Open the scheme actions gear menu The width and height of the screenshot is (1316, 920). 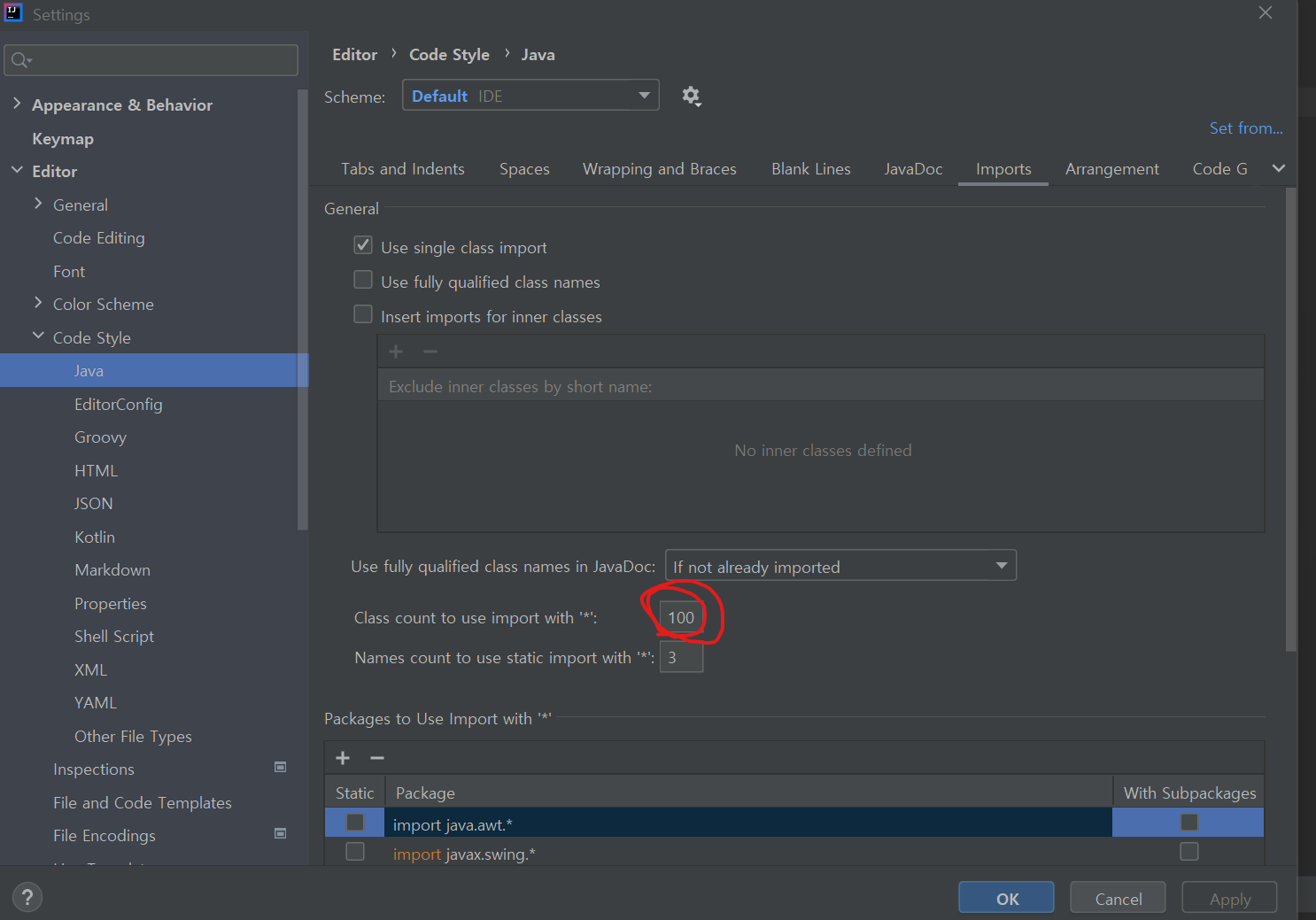point(691,96)
